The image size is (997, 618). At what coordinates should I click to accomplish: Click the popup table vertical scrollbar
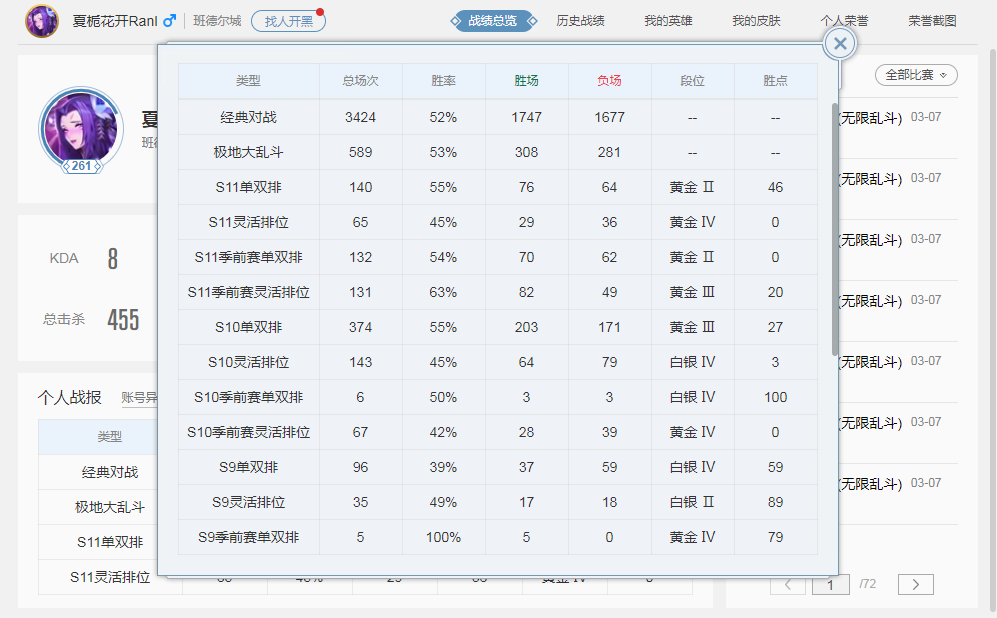pyautogui.click(x=835, y=229)
